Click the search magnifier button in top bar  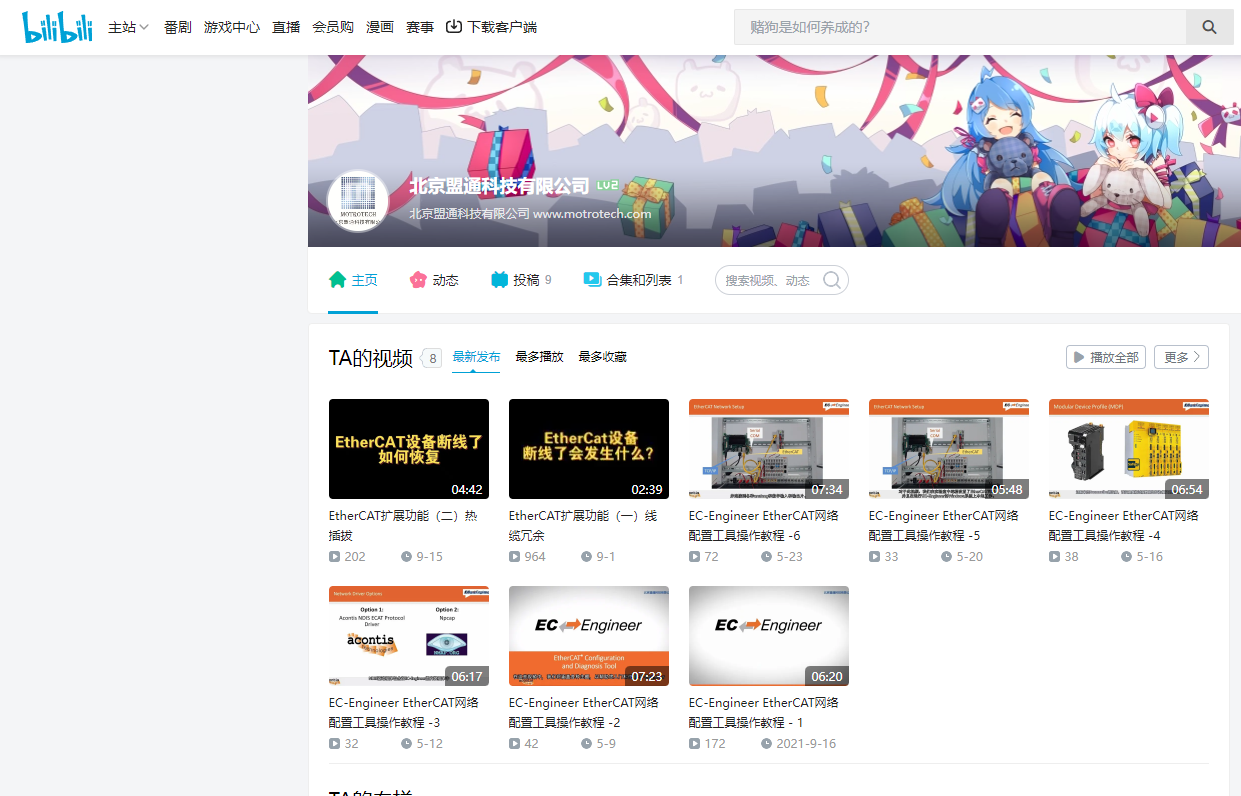pyautogui.click(x=1210, y=27)
